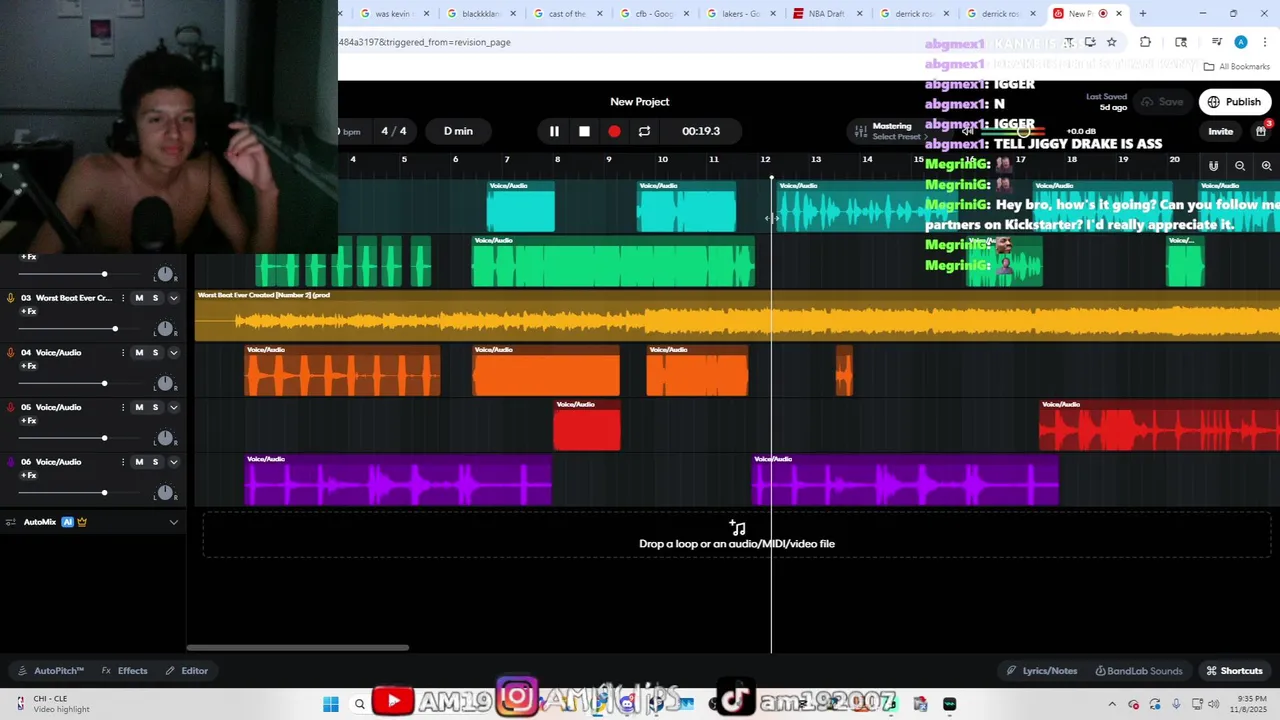The width and height of the screenshot is (1280, 720).
Task: Open the D min key selector
Action: pos(458,131)
